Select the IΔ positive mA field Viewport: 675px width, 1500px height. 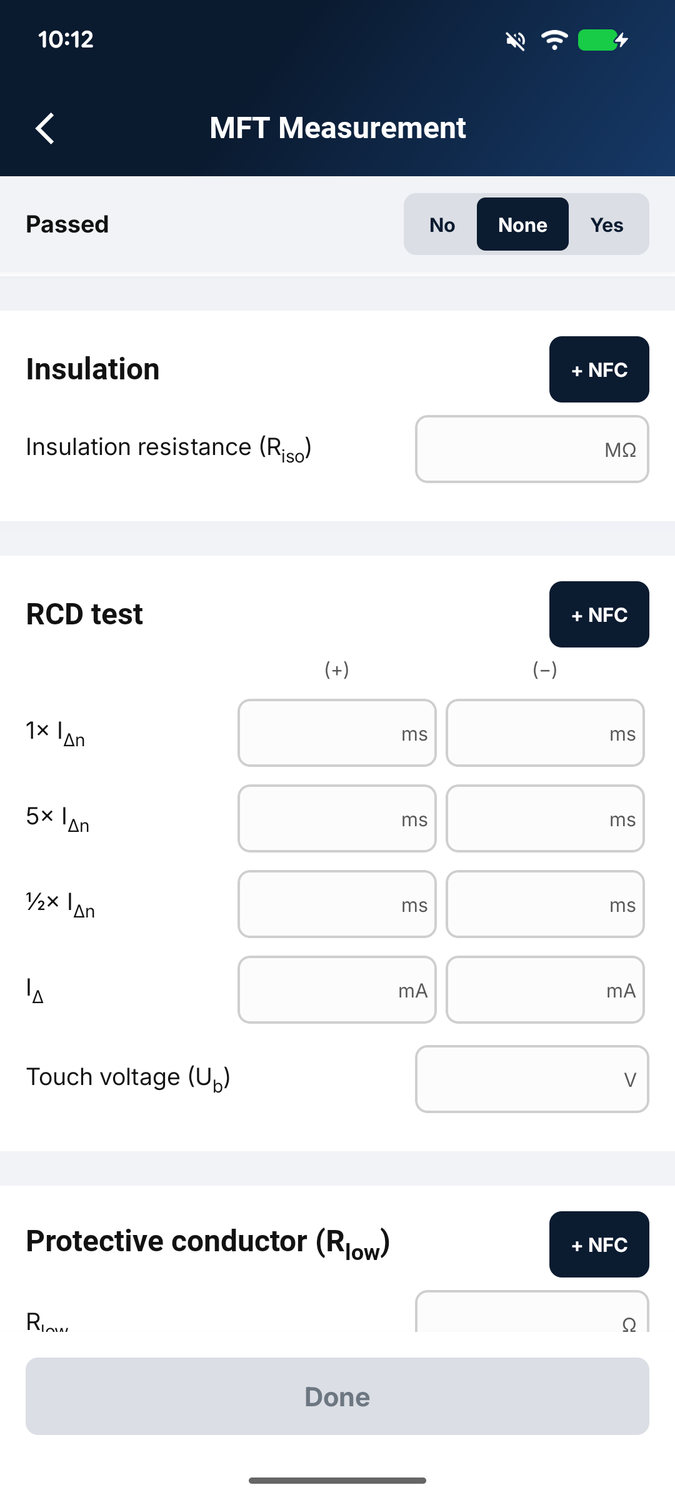tap(337, 990)
